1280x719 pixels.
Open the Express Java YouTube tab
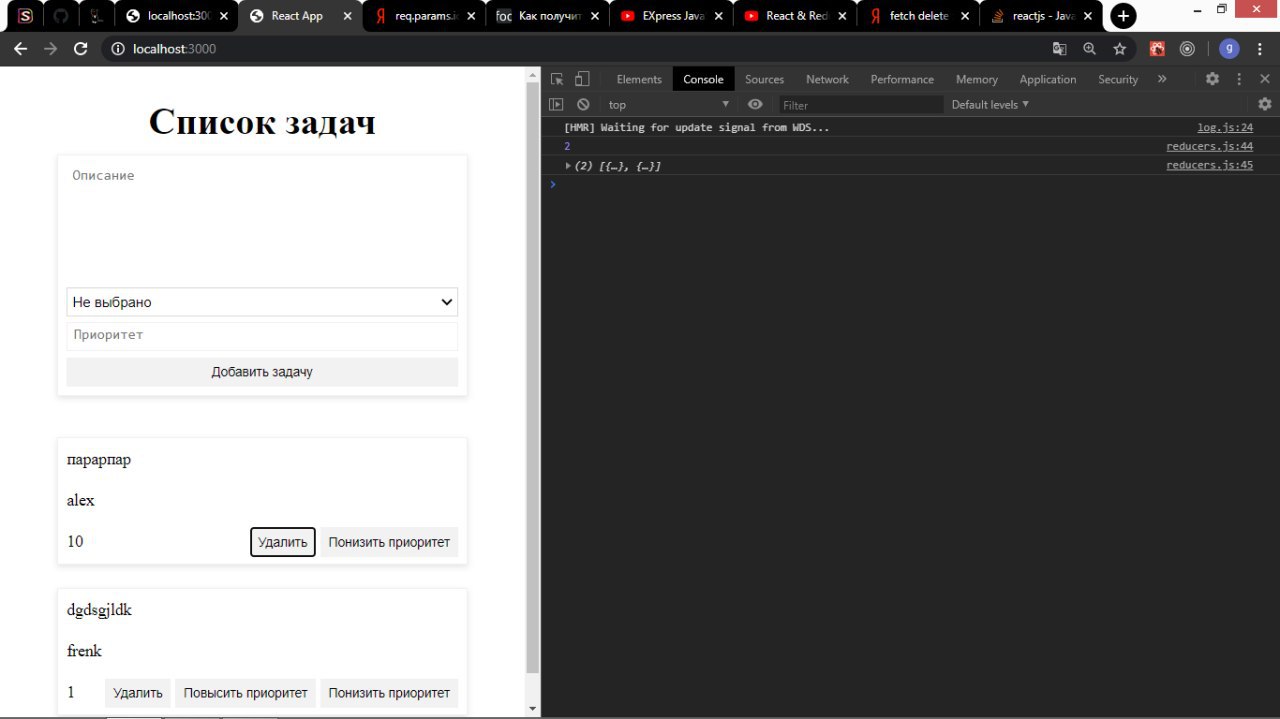tap(670, 16)
